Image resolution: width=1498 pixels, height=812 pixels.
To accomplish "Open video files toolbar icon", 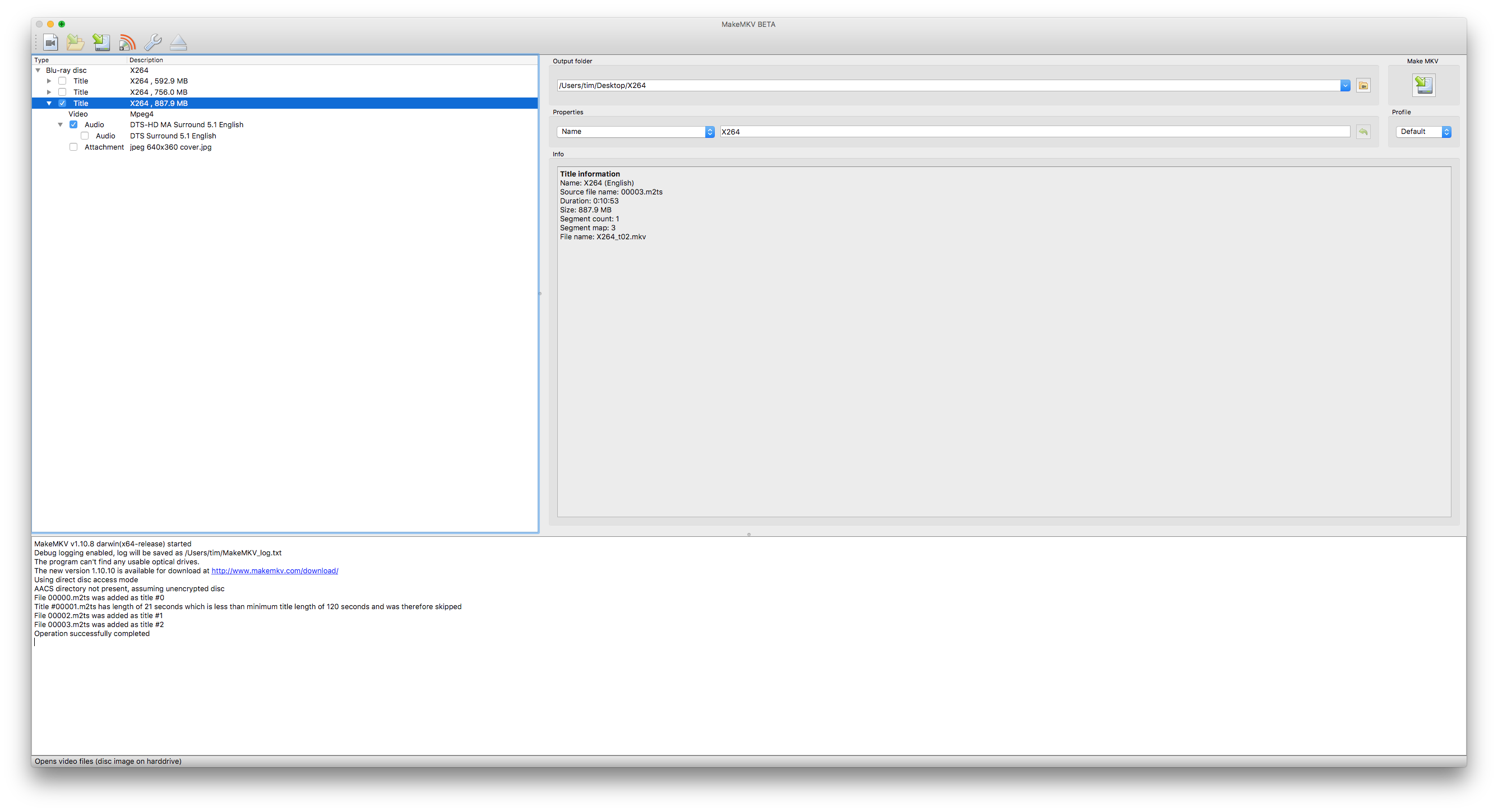I will pyautogui.click(x=50, y=43).
